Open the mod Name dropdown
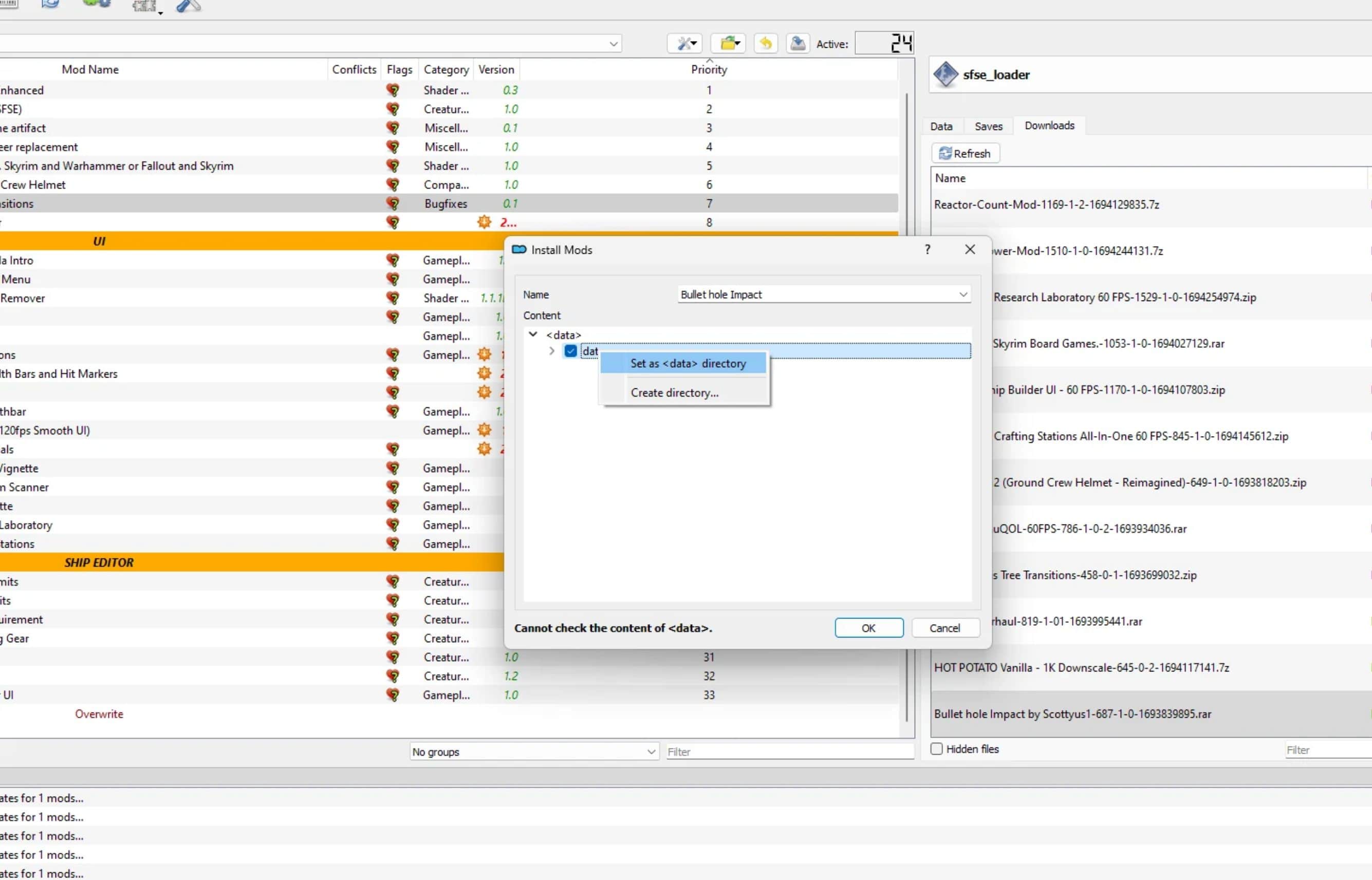 coord(963,294)
